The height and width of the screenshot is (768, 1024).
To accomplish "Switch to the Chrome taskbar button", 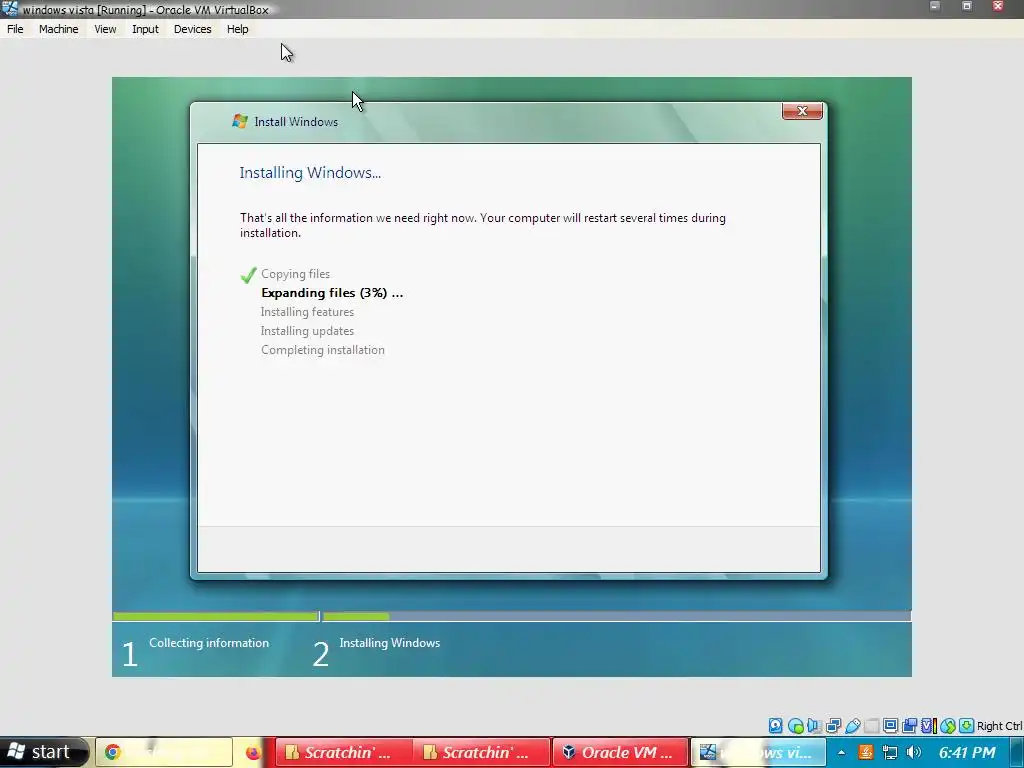I will pos(164,752).
